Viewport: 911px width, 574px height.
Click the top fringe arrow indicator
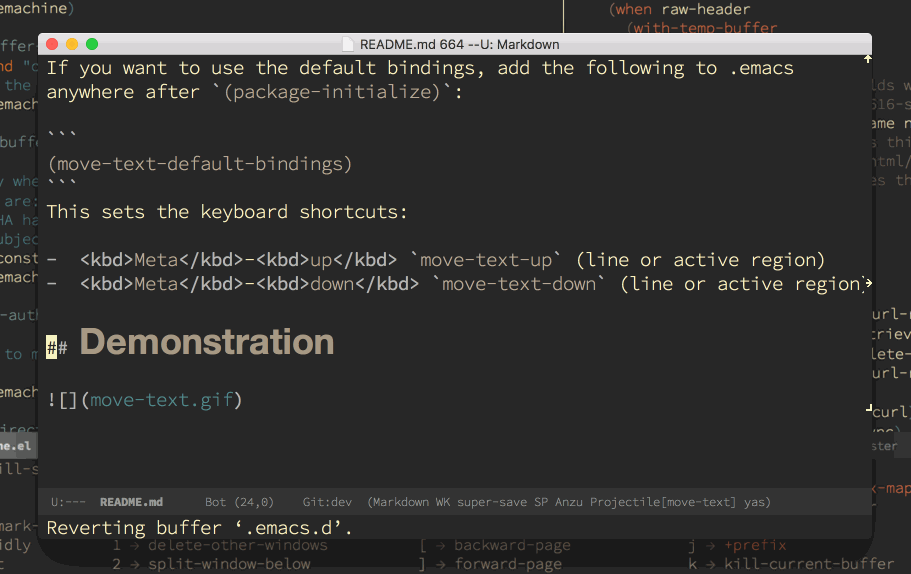[x=867, y=59]
